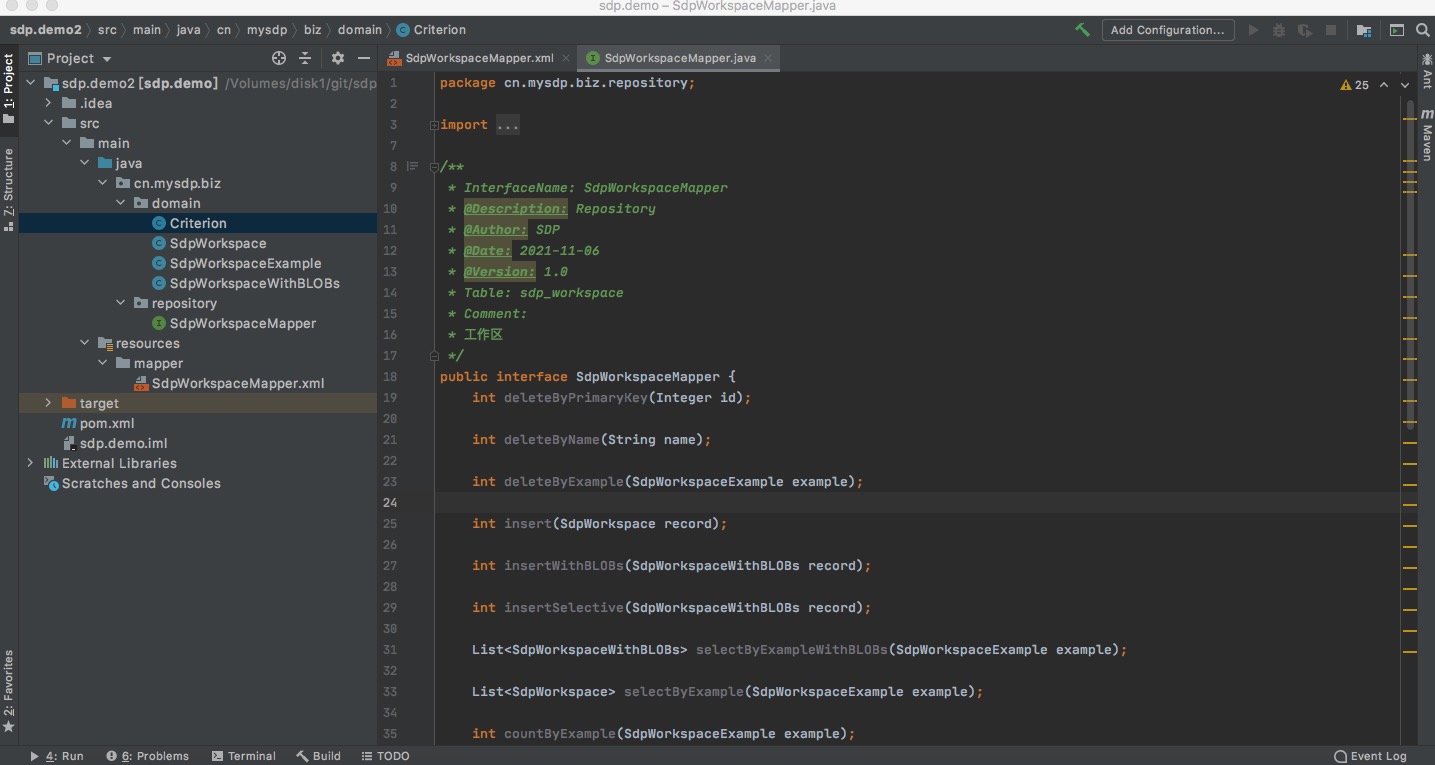Click the Run with Coverage icon
The image size is (1435, 765).
click(1304, 30)
